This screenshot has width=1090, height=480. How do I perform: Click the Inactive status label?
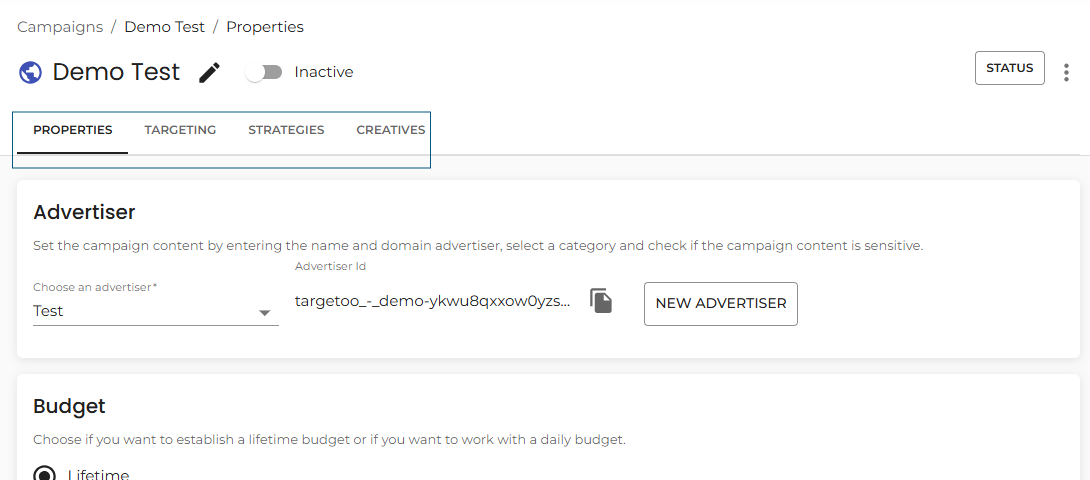(x=324, y=72)
